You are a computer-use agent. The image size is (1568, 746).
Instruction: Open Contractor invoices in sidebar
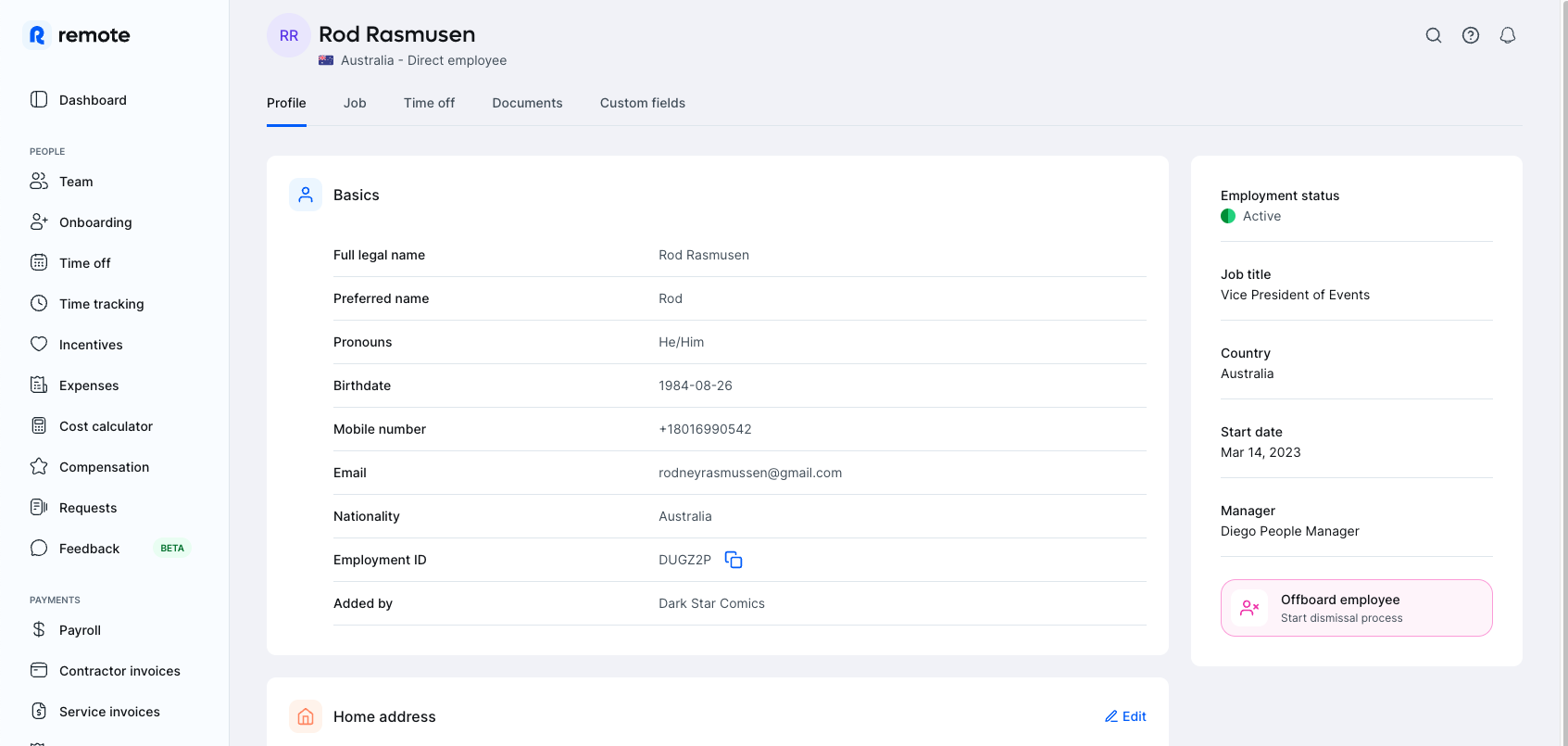[x=119, y=671]
